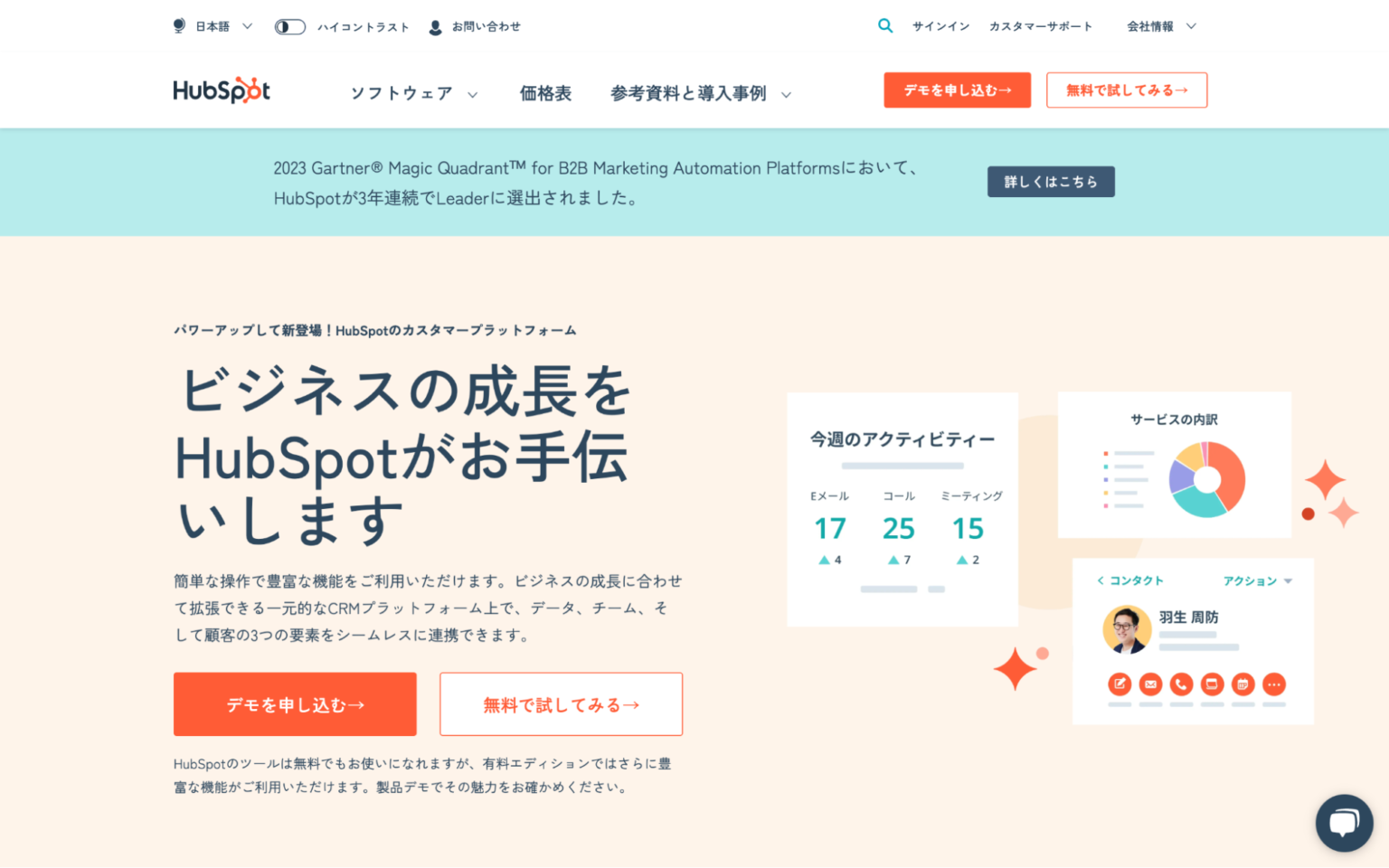Select 価格表 in the main navigation
The image size is (1389, 868).
tap(545, 93)
